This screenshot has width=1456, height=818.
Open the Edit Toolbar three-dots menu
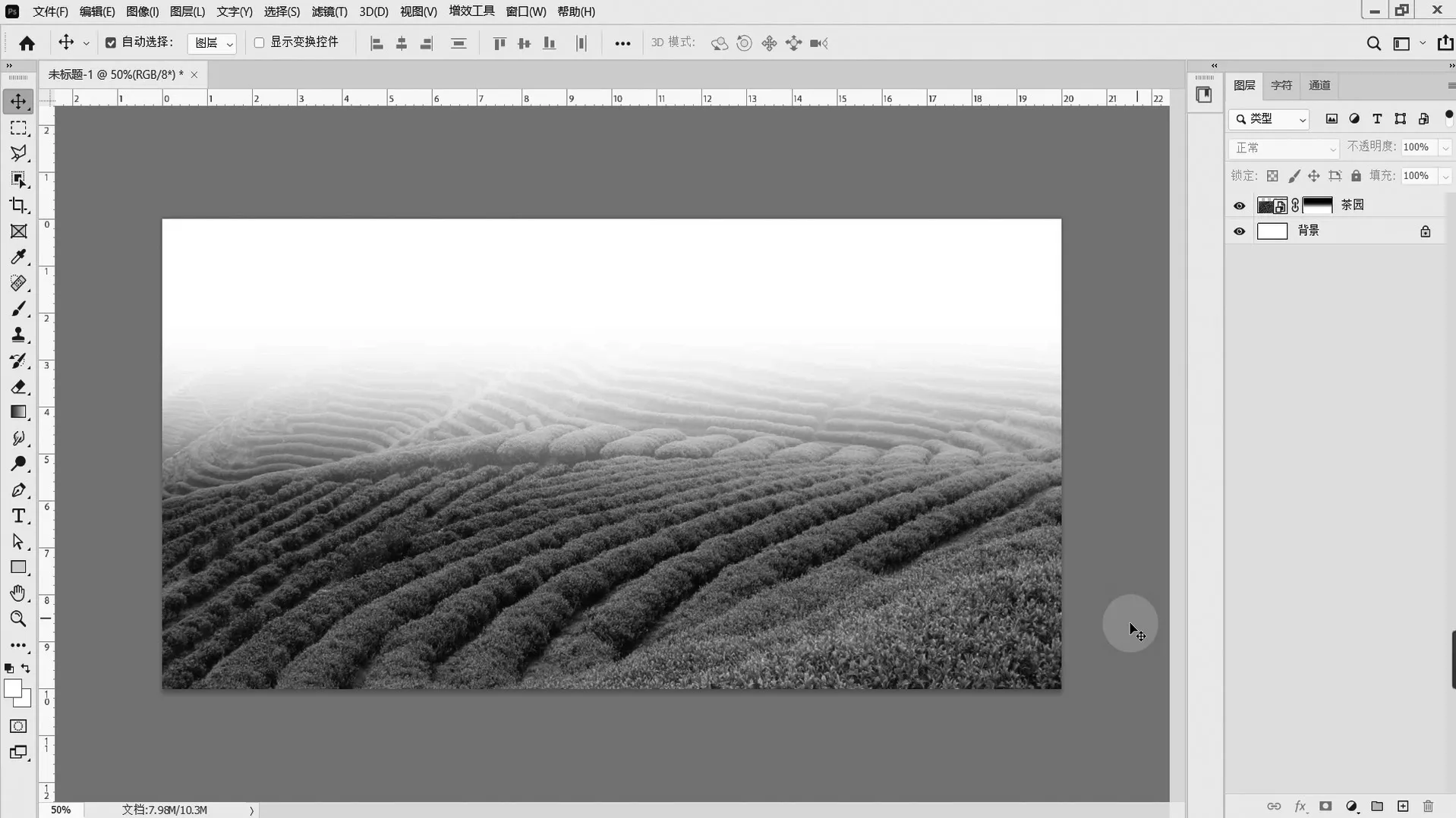pos(18,646)
